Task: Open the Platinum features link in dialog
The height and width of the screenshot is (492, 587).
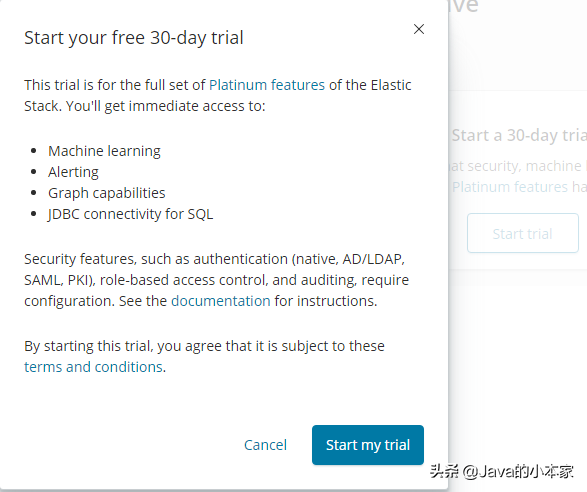Action: (267, 85)
